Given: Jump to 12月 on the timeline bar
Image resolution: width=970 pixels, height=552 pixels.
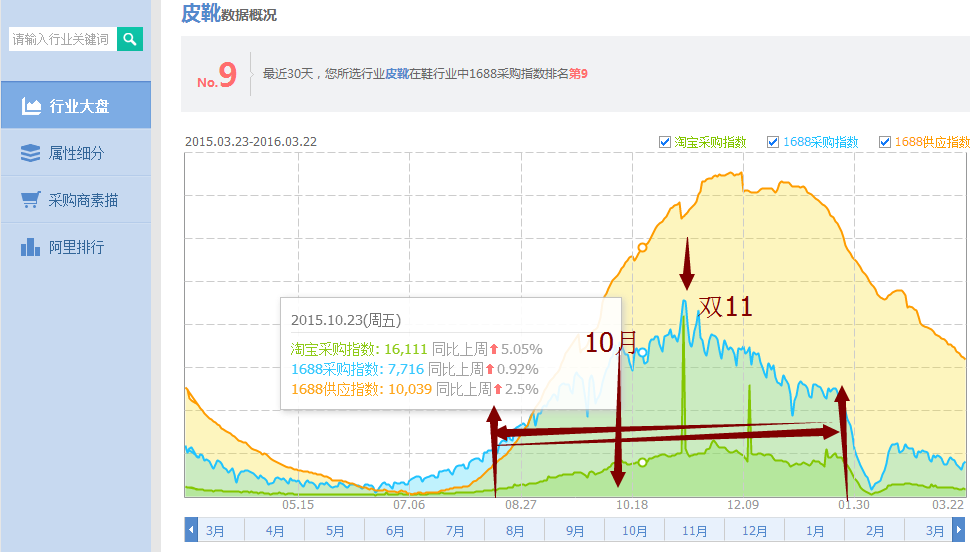Looking at the screenshot, I should point(755,531).
